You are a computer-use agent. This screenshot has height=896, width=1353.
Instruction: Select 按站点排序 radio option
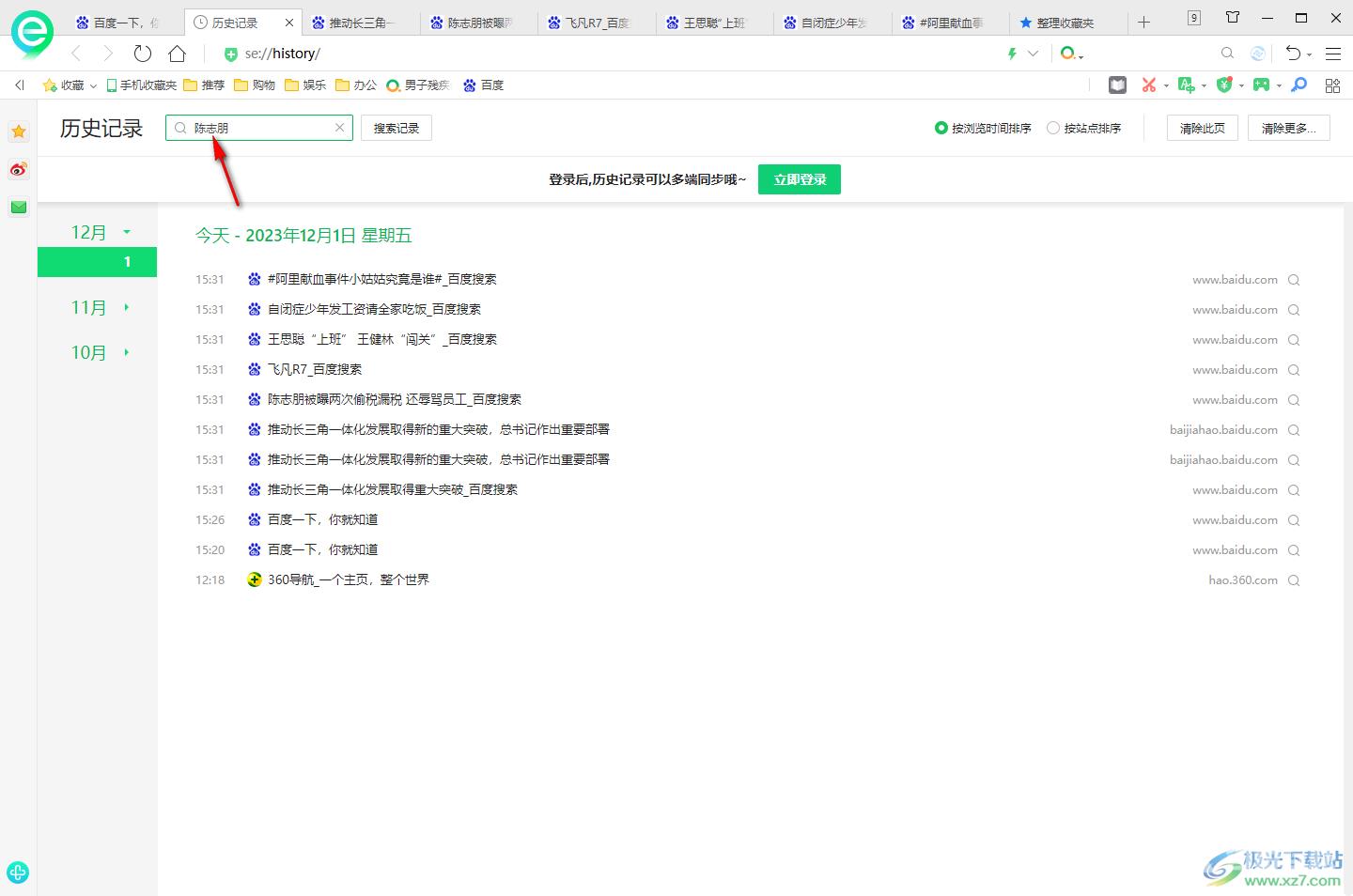pyautogui.click(x=1083, y=129)
